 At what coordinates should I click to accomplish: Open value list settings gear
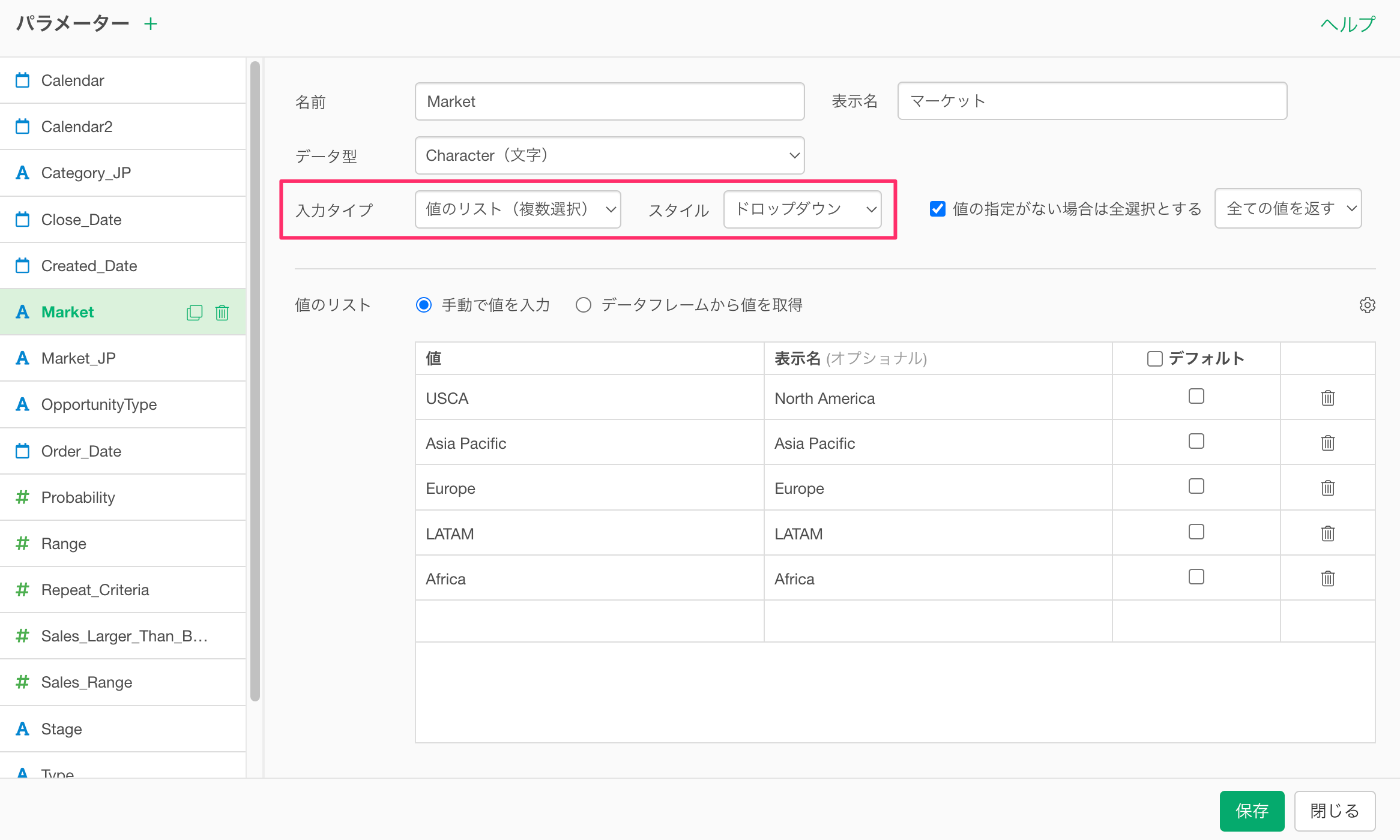click(x=1367, y=305)
